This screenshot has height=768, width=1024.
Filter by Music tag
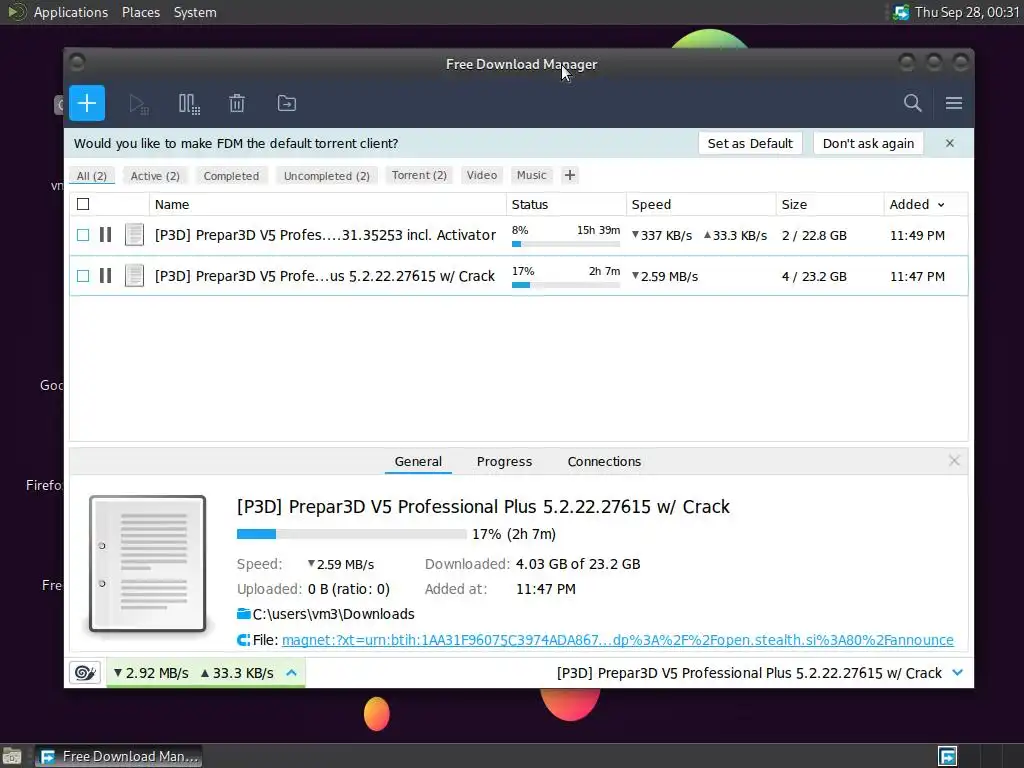[x=532, y=175]
